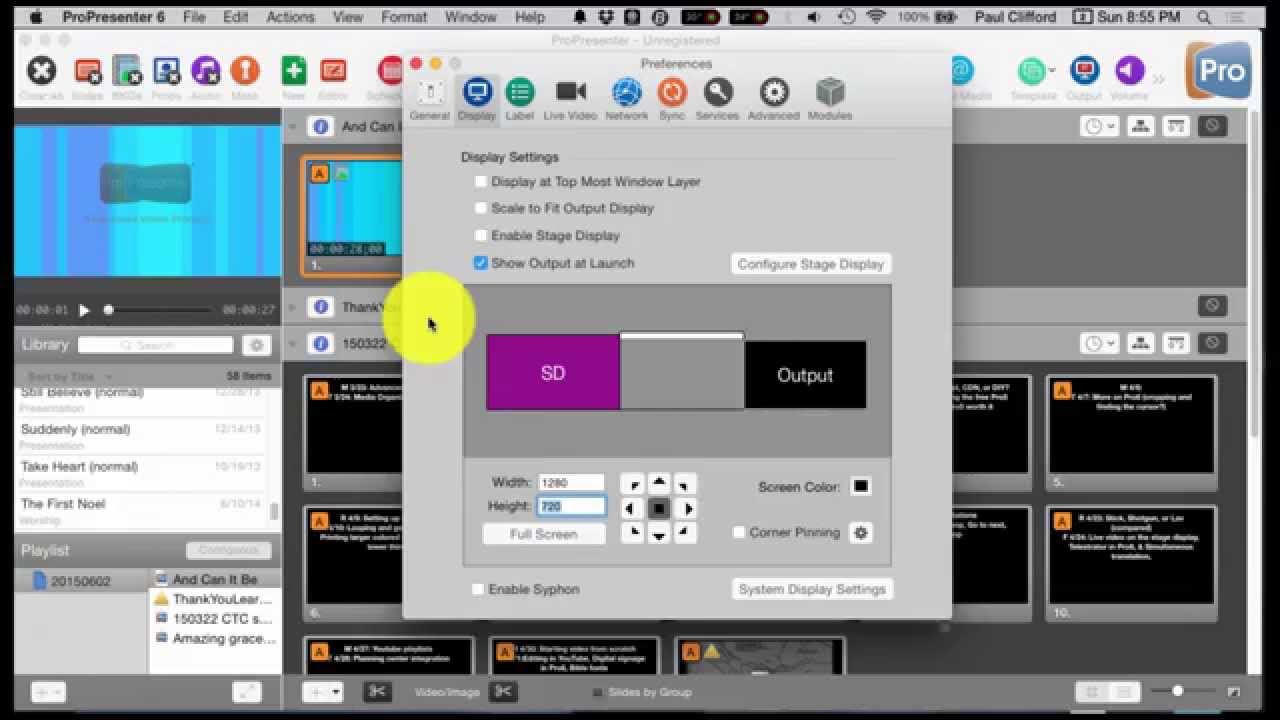Open the File menu
Screen dimensions: 1280x720
coord(194,17)
